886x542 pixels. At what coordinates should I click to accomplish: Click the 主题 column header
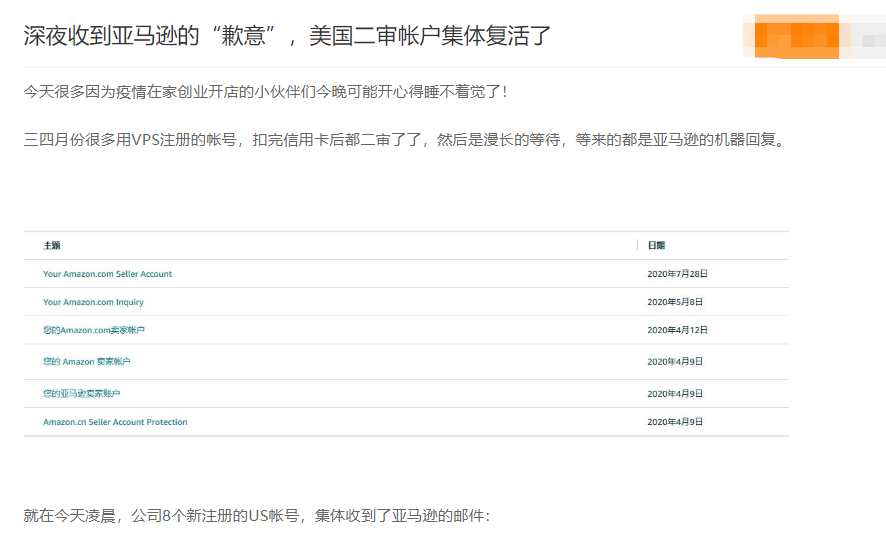click(x=52, y=245)
